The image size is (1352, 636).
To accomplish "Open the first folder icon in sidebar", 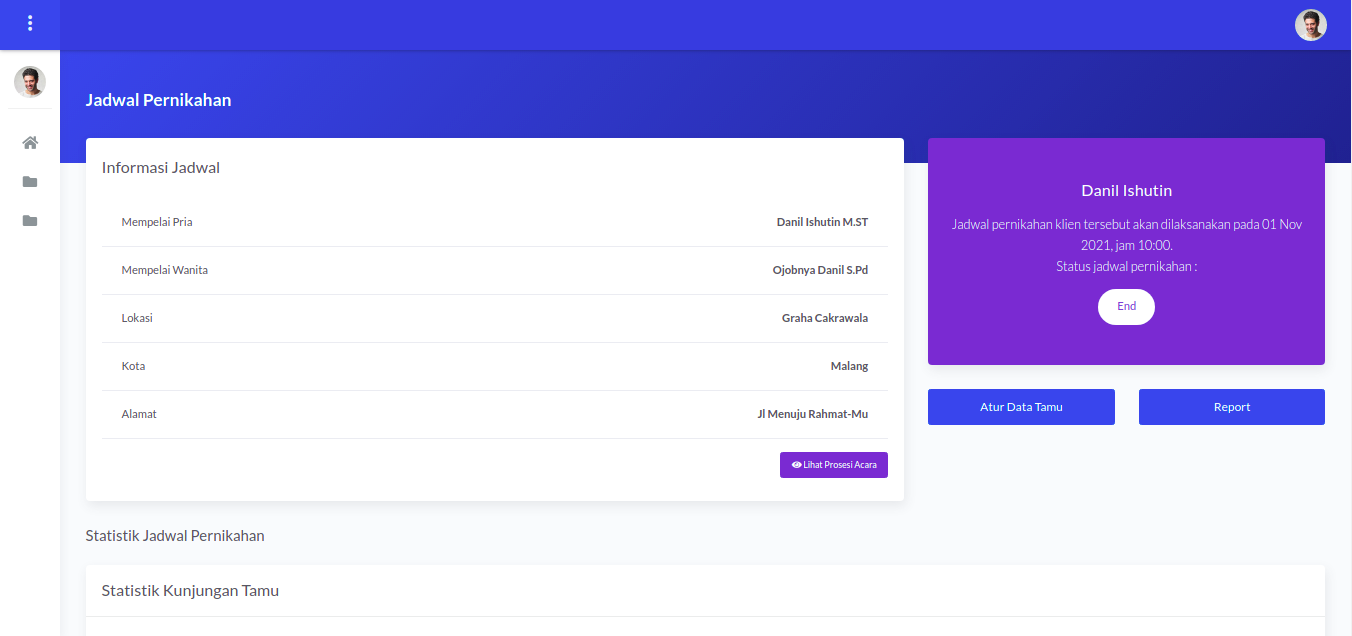I will pyautogui.click(x=30, y=182).
